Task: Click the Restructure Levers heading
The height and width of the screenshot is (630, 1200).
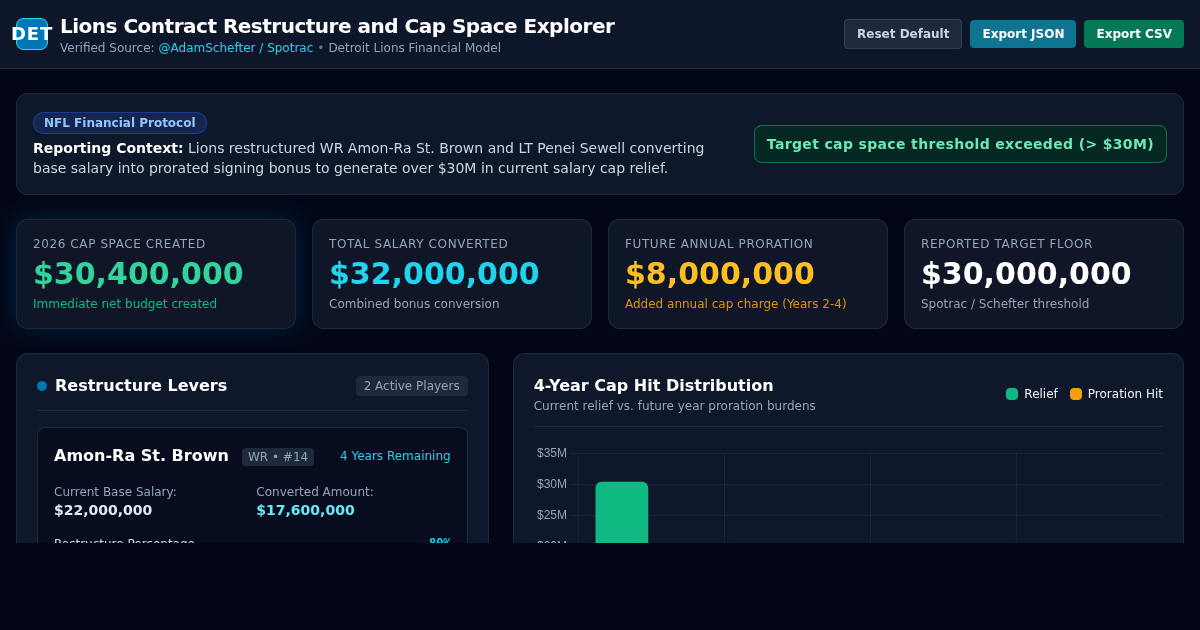Action: pos(141,386)
